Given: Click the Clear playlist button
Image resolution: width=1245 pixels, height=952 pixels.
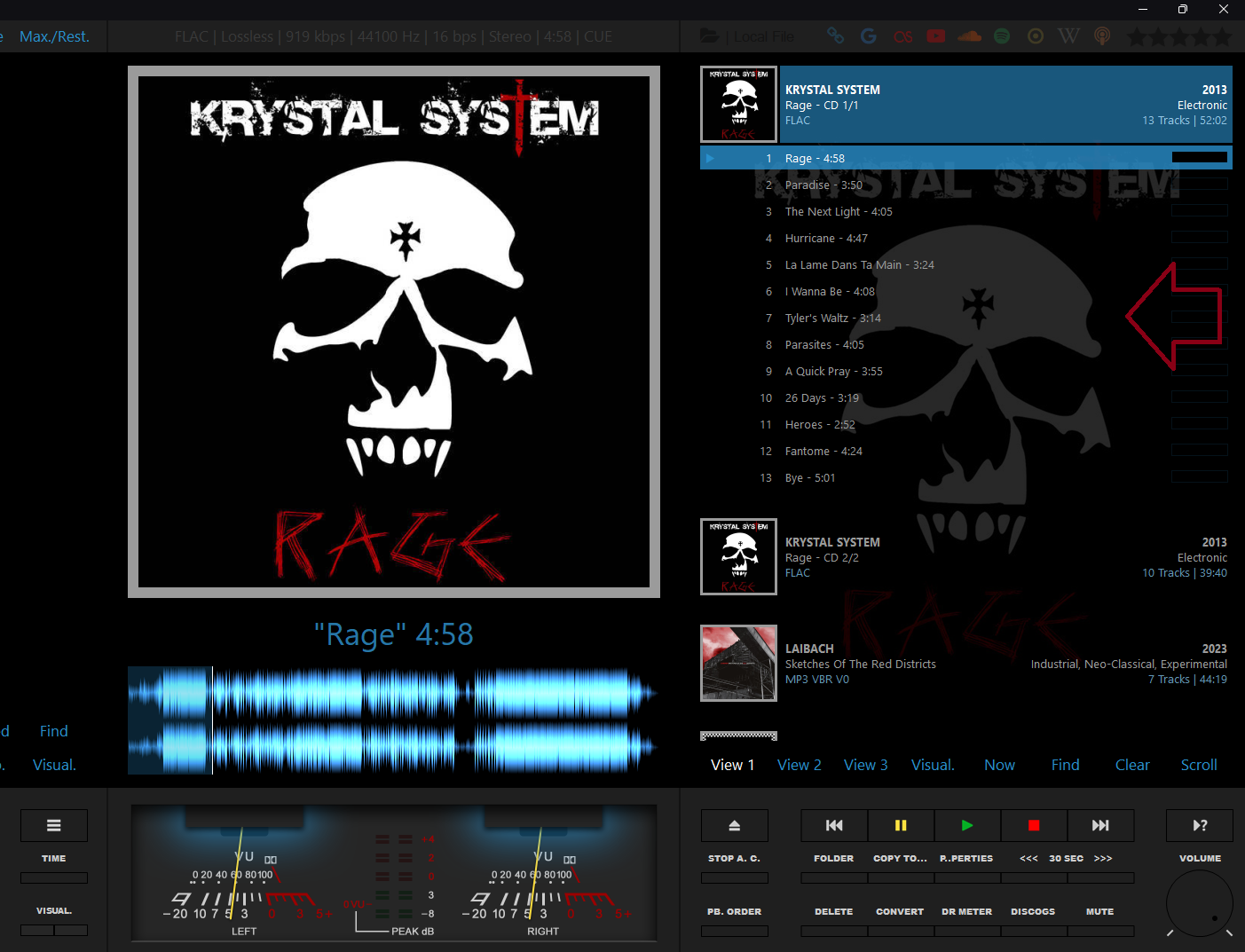Looking at the screenshot, I should 1131,765.
